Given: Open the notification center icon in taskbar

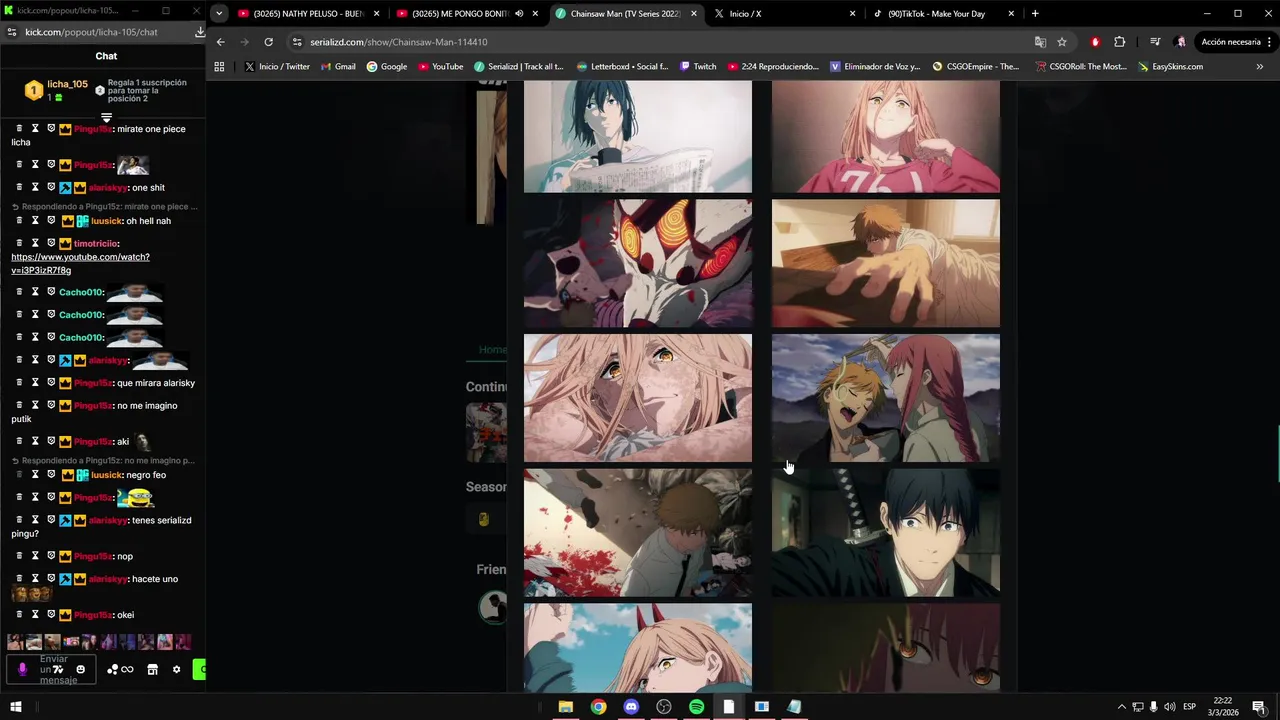Looking at the screenshot, I should (1259, 707).
